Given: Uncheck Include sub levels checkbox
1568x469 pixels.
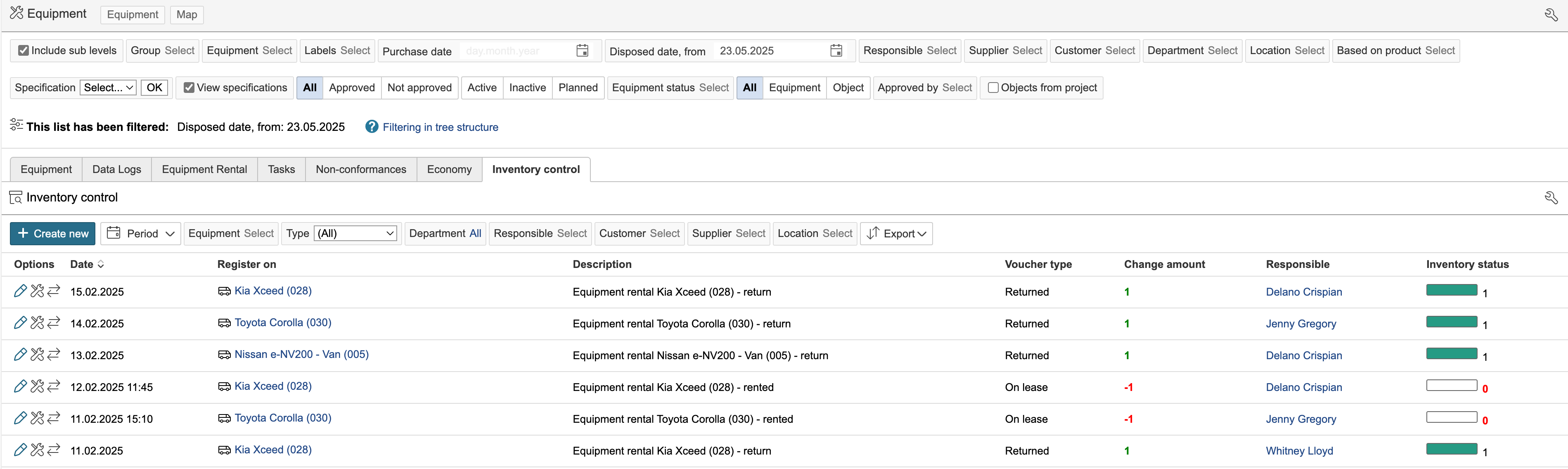Looking at the screenshot, I should click(x=24, y=50).
